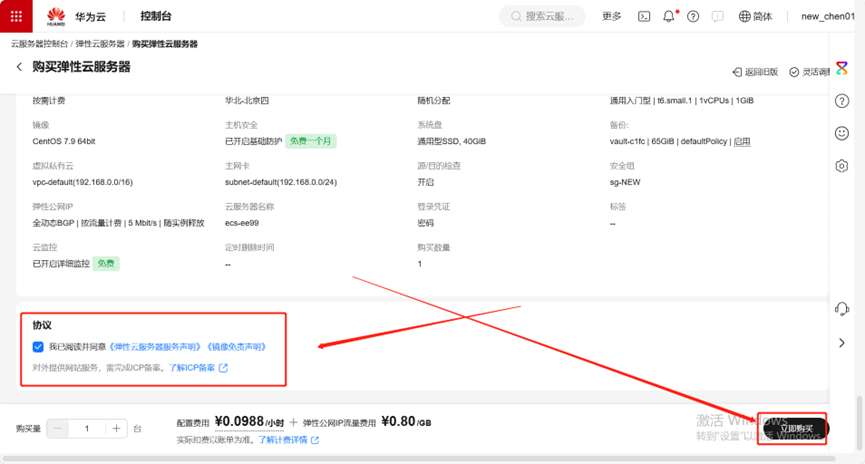The image size is (865, 464).
Task: Select the 通用型SSD, 40GiB system disk value
Action: coord(452,141)
